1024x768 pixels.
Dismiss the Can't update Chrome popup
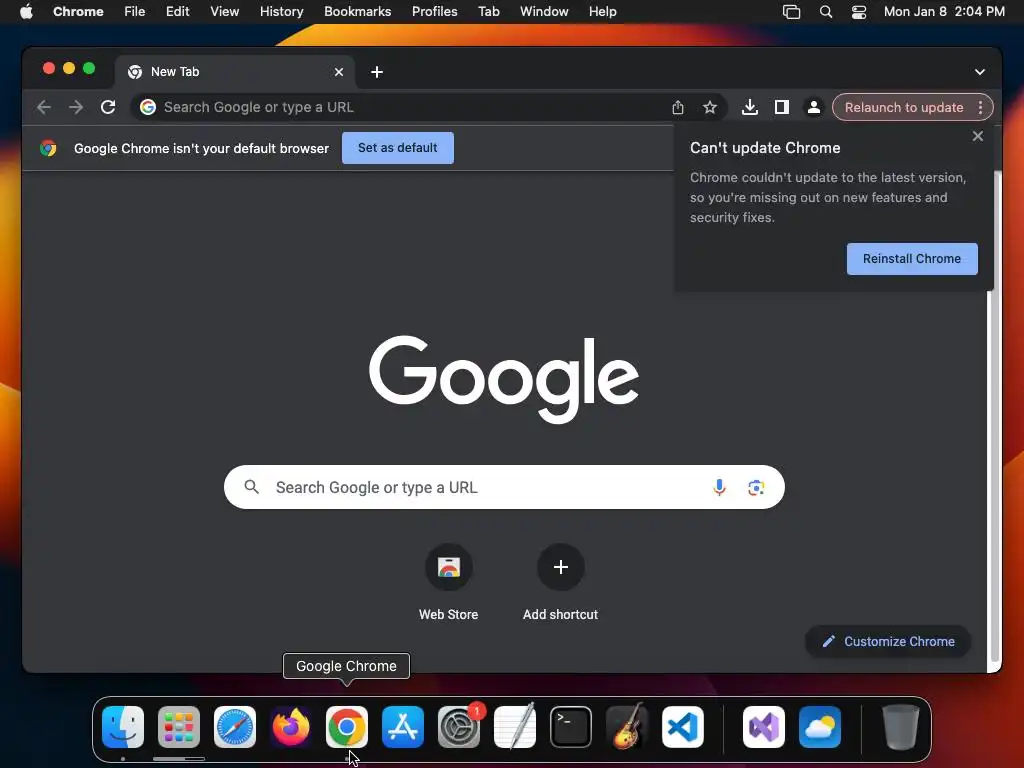tap(978, 136)
